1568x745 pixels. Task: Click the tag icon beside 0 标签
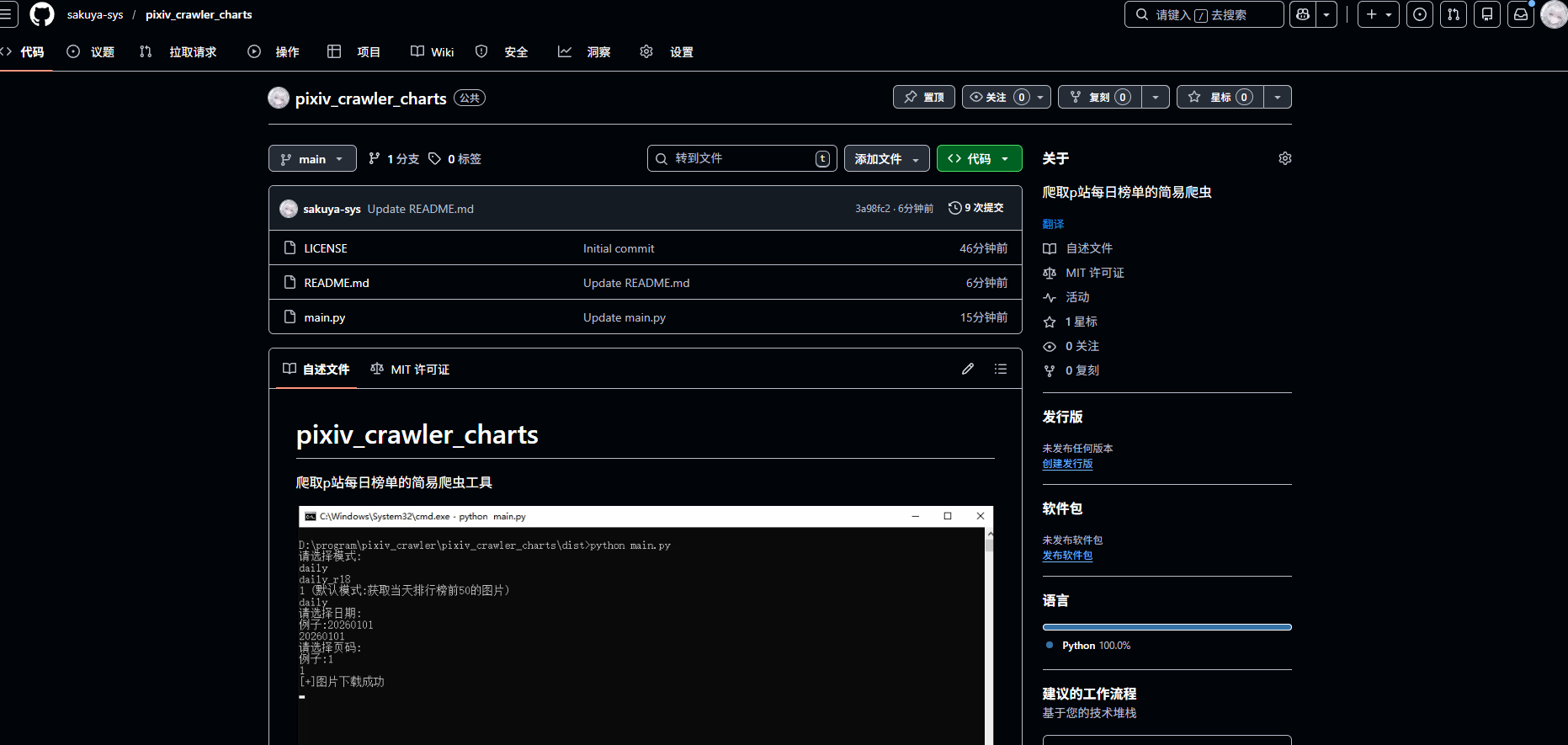click(x=434, y=158)
